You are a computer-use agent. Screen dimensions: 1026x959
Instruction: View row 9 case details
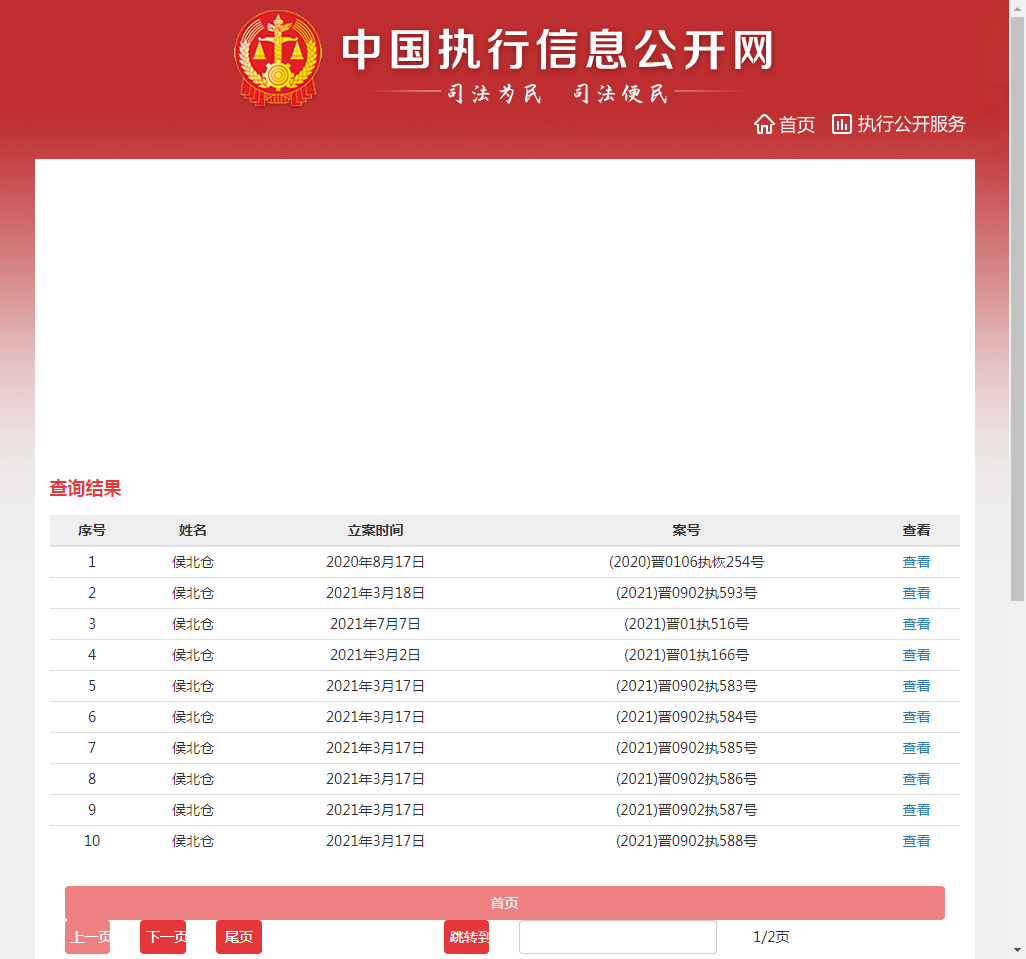tap(916, 810)
